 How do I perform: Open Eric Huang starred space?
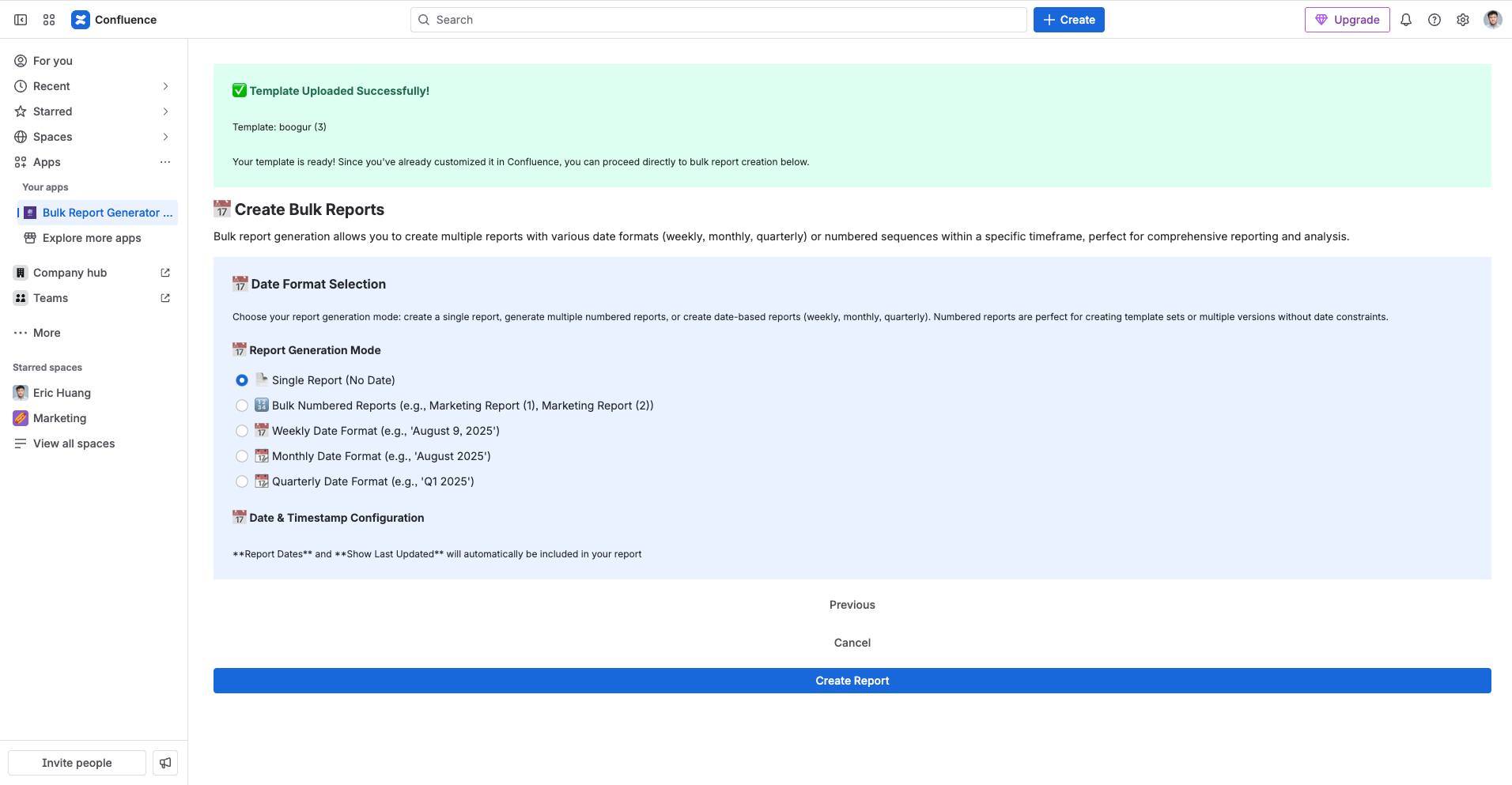tap(93, 393)
